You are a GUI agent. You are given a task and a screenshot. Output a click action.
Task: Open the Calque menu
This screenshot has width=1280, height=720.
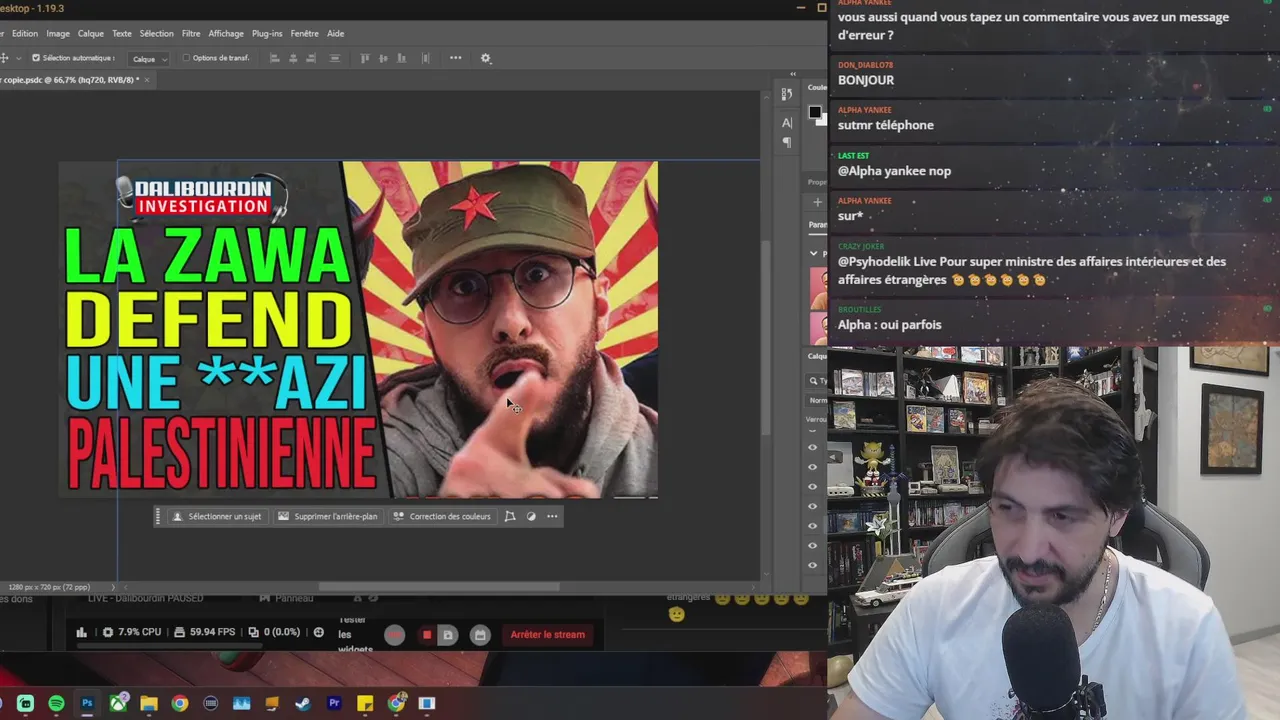coord(91,33)
